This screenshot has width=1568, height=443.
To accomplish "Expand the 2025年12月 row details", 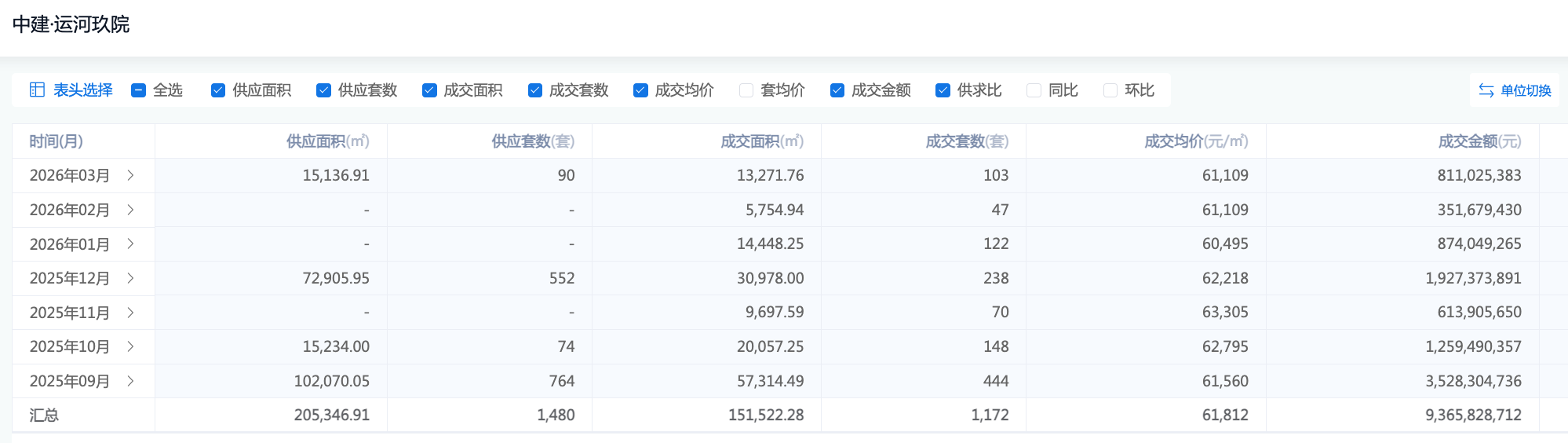I will (130, 278).
